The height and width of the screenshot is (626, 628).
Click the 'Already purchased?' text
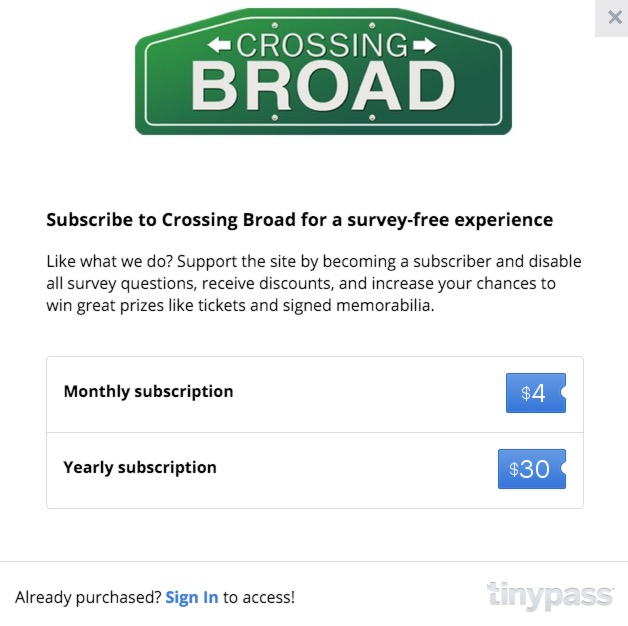tap(88, 598)
